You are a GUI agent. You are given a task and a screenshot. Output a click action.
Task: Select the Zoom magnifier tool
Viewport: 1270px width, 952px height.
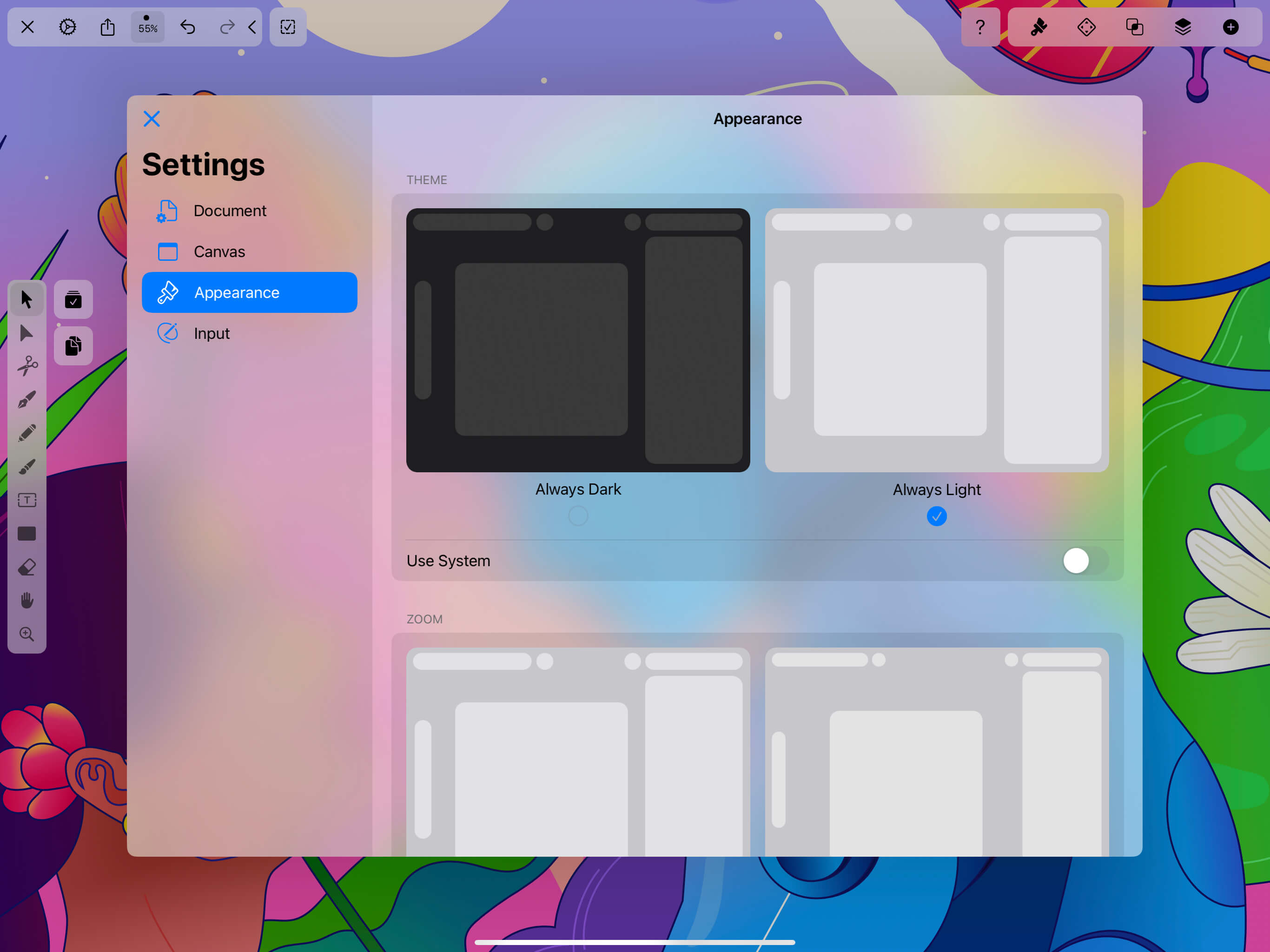[x=26, y=634]
